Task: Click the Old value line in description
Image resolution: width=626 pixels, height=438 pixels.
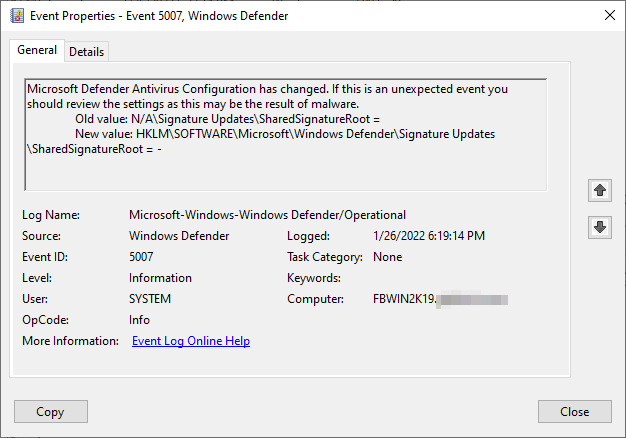Action: 228,119
